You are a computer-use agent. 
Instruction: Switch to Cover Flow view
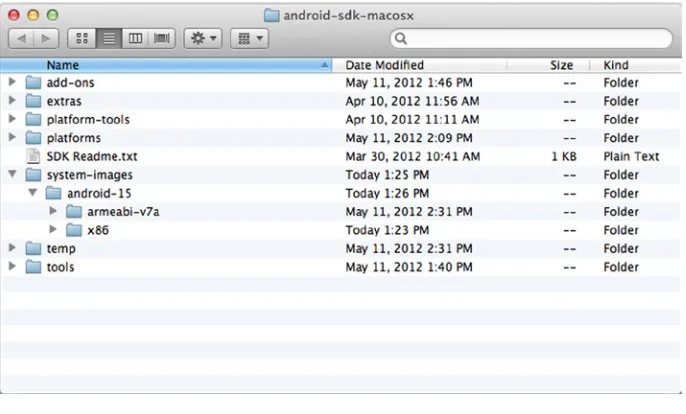click(162, 39)
